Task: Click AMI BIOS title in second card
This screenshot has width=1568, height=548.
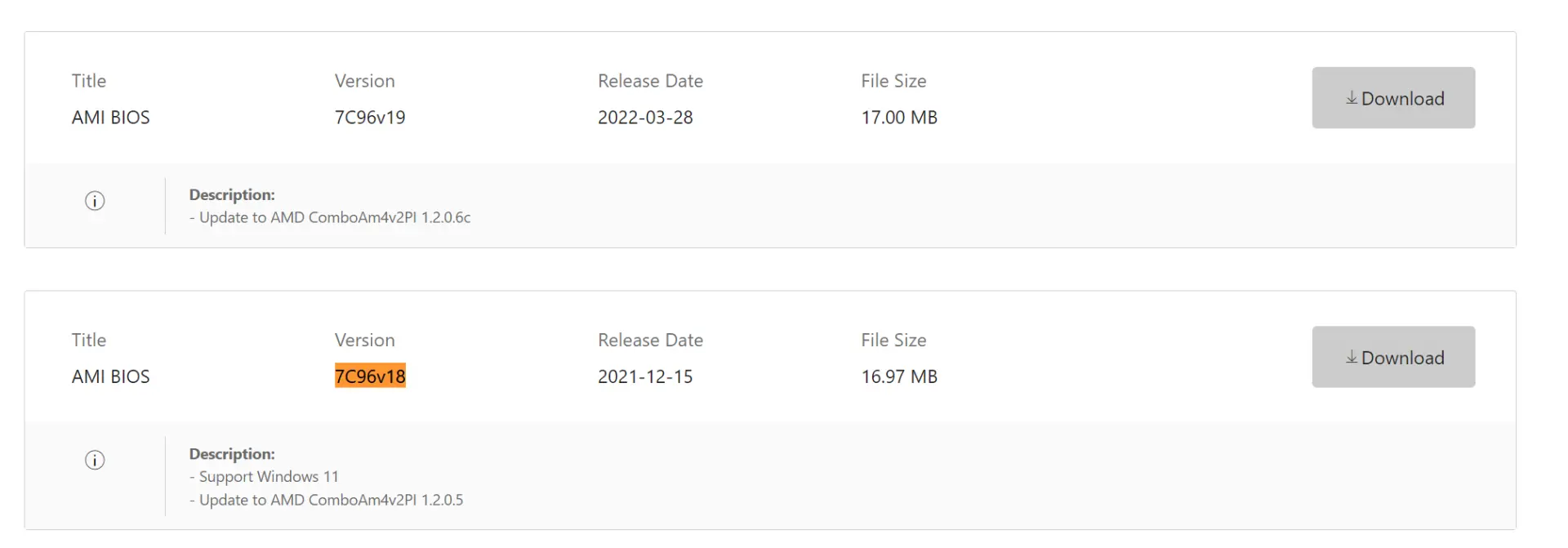Action: click(x=111, y=376)
